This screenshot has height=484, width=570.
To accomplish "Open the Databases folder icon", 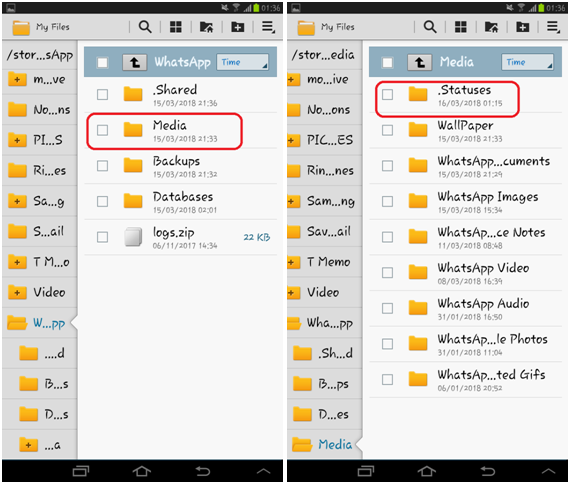I will tap(133, 201).
